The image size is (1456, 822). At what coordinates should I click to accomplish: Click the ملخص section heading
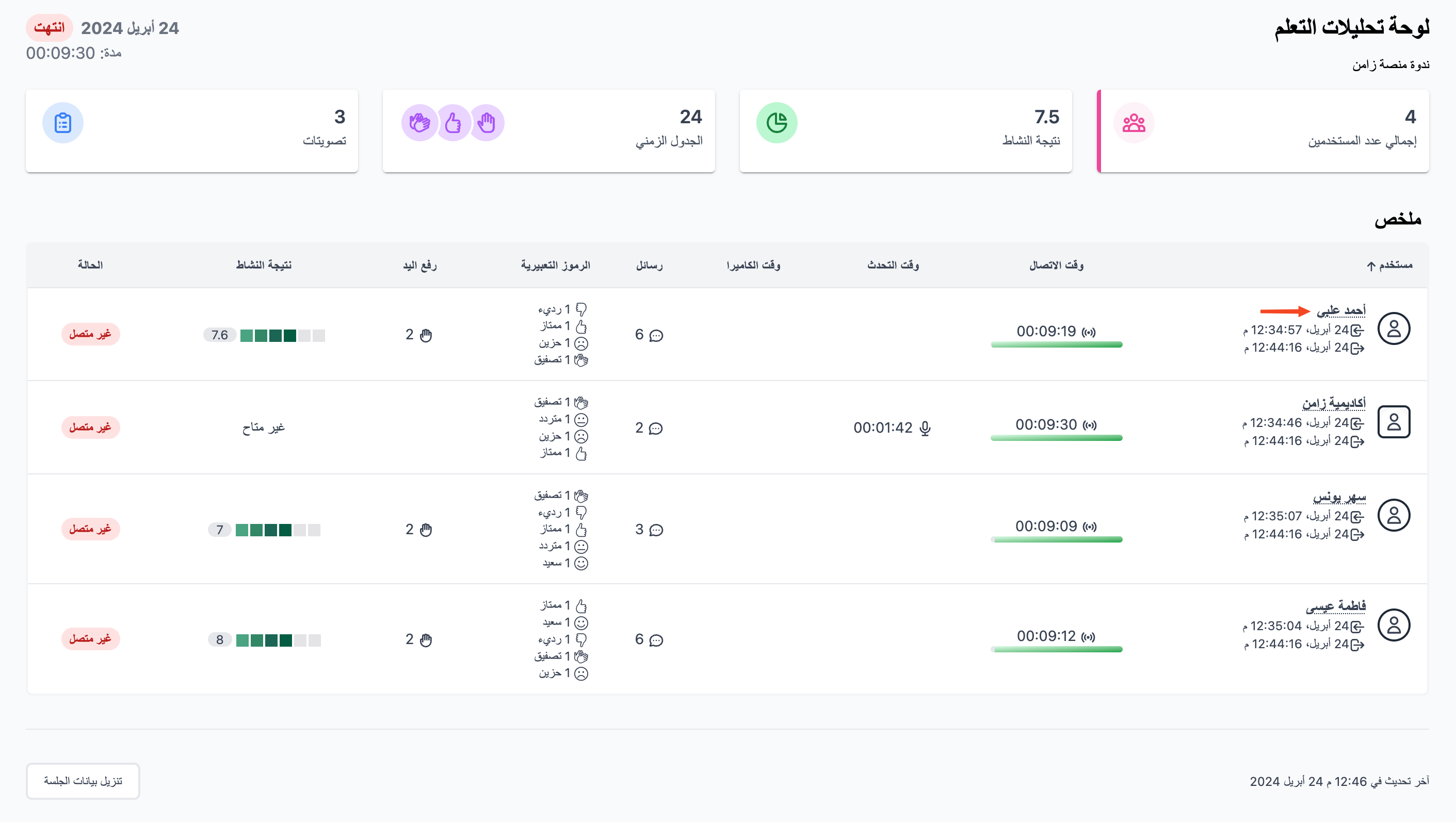tap(1398, 219)
